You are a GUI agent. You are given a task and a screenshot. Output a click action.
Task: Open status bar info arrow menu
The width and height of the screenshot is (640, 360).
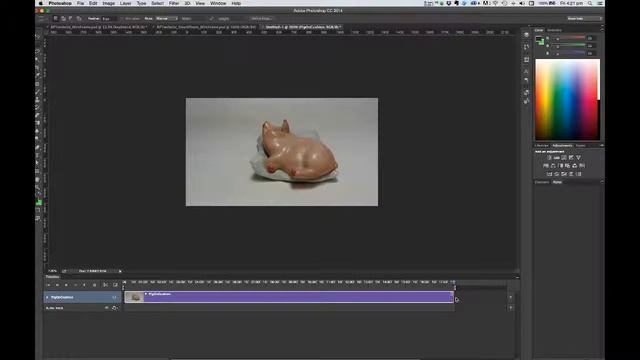click(x=120, y=271)
